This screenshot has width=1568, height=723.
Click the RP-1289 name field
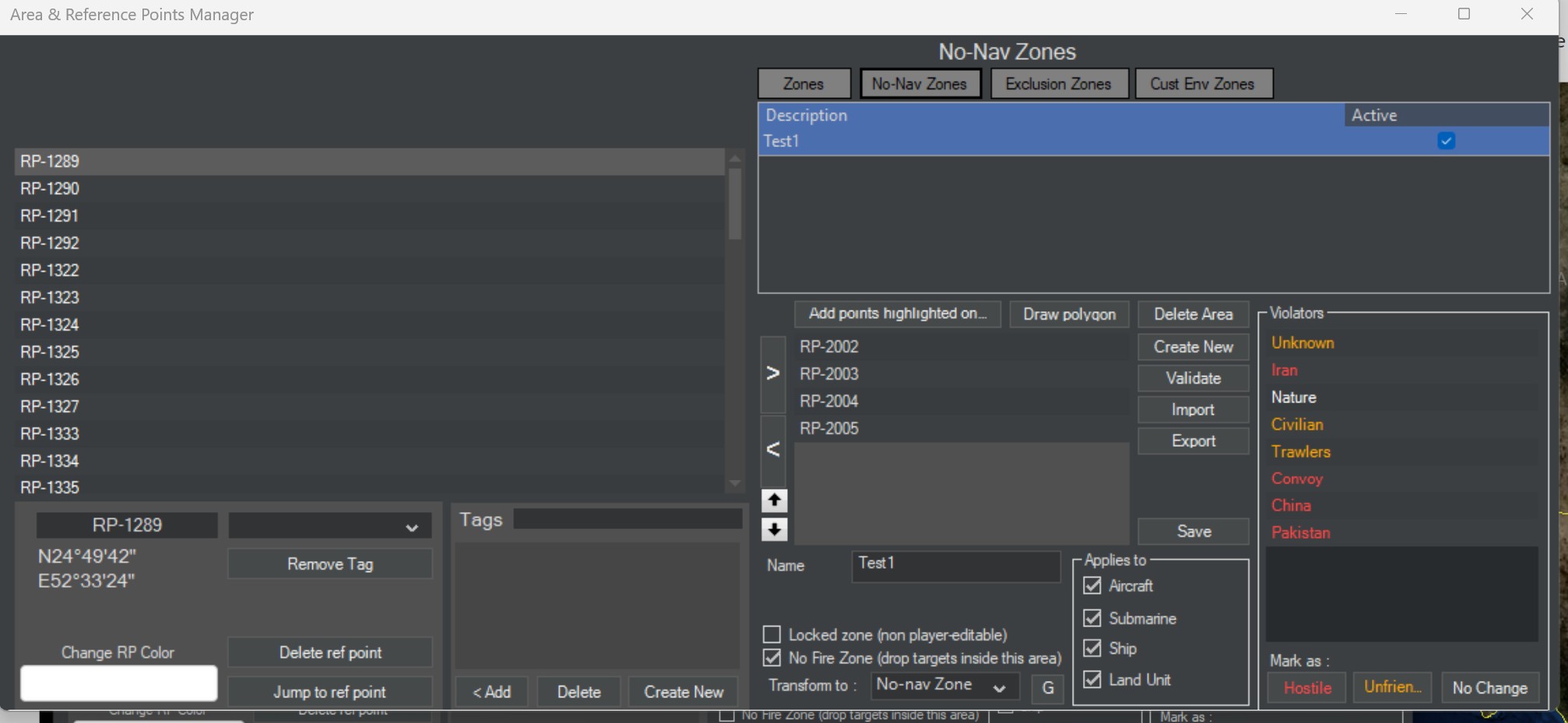point(127,525)
